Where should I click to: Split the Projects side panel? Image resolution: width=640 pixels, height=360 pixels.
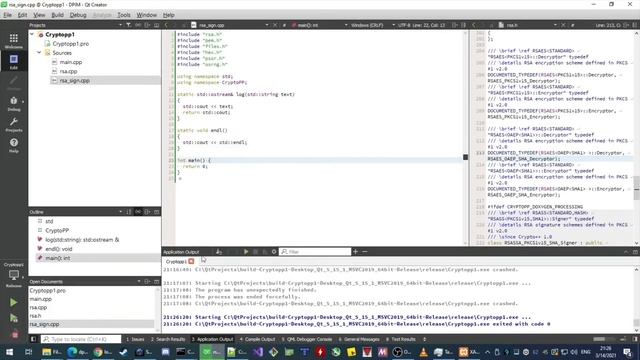point(147,25)
